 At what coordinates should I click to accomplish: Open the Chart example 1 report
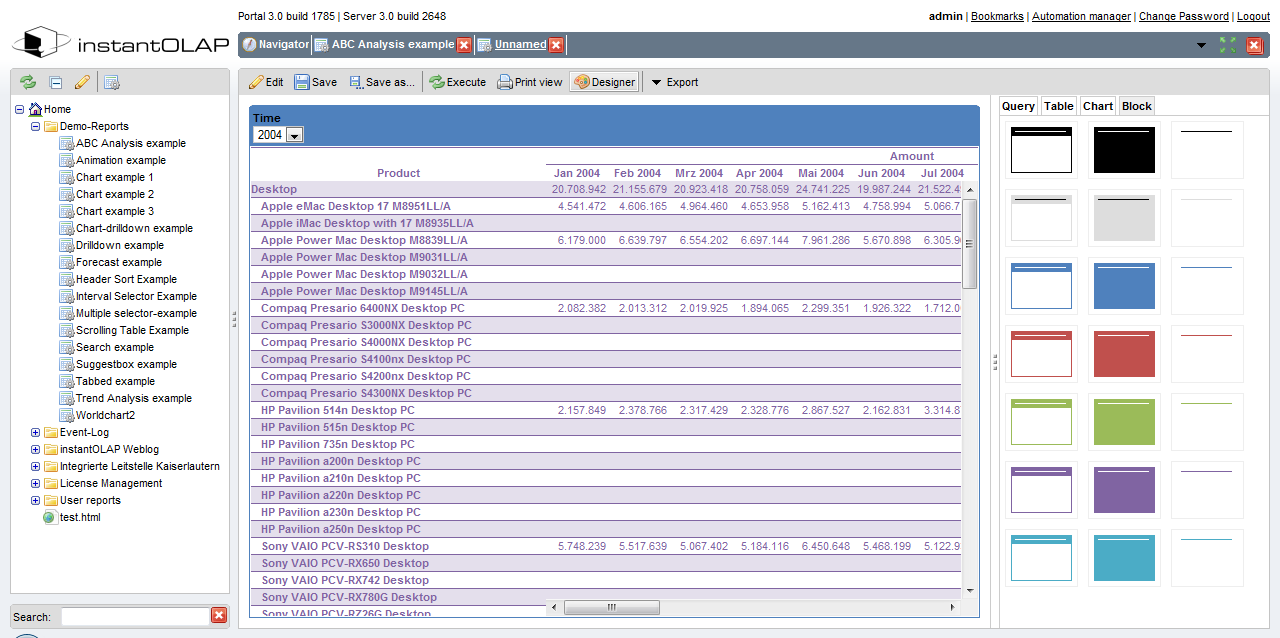[x=115, y=177]
